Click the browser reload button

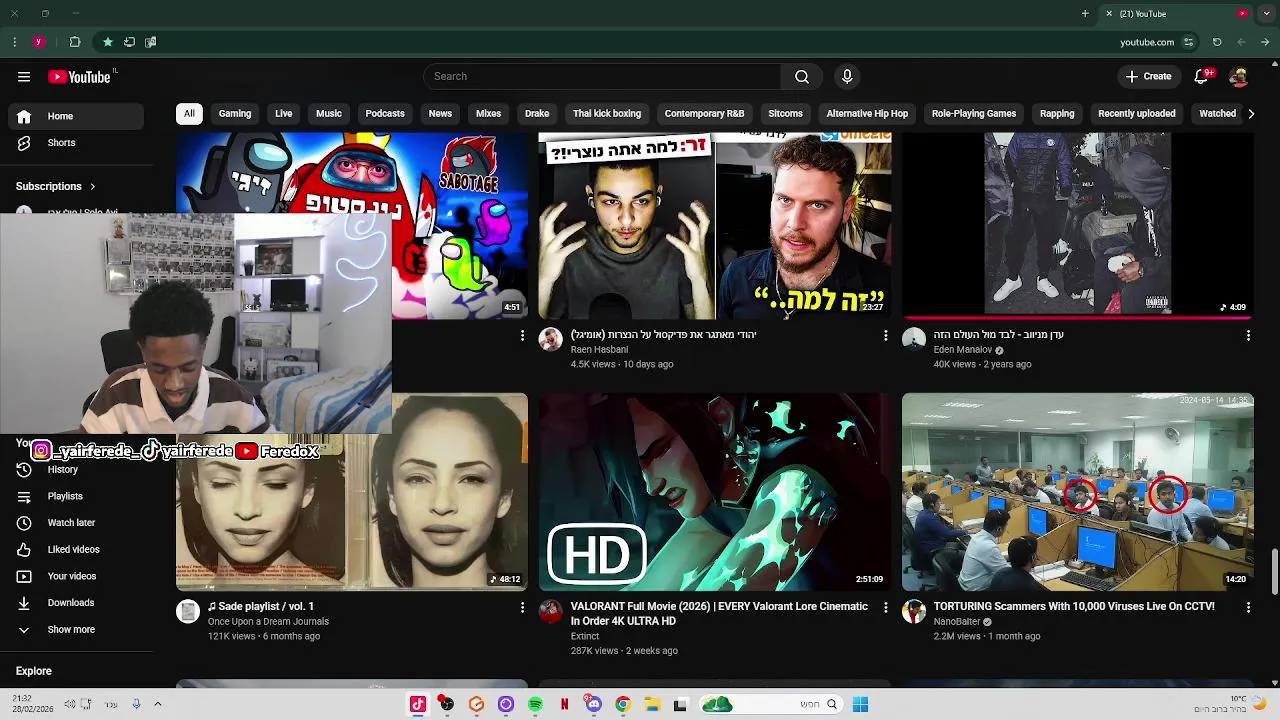point(1217,42)
